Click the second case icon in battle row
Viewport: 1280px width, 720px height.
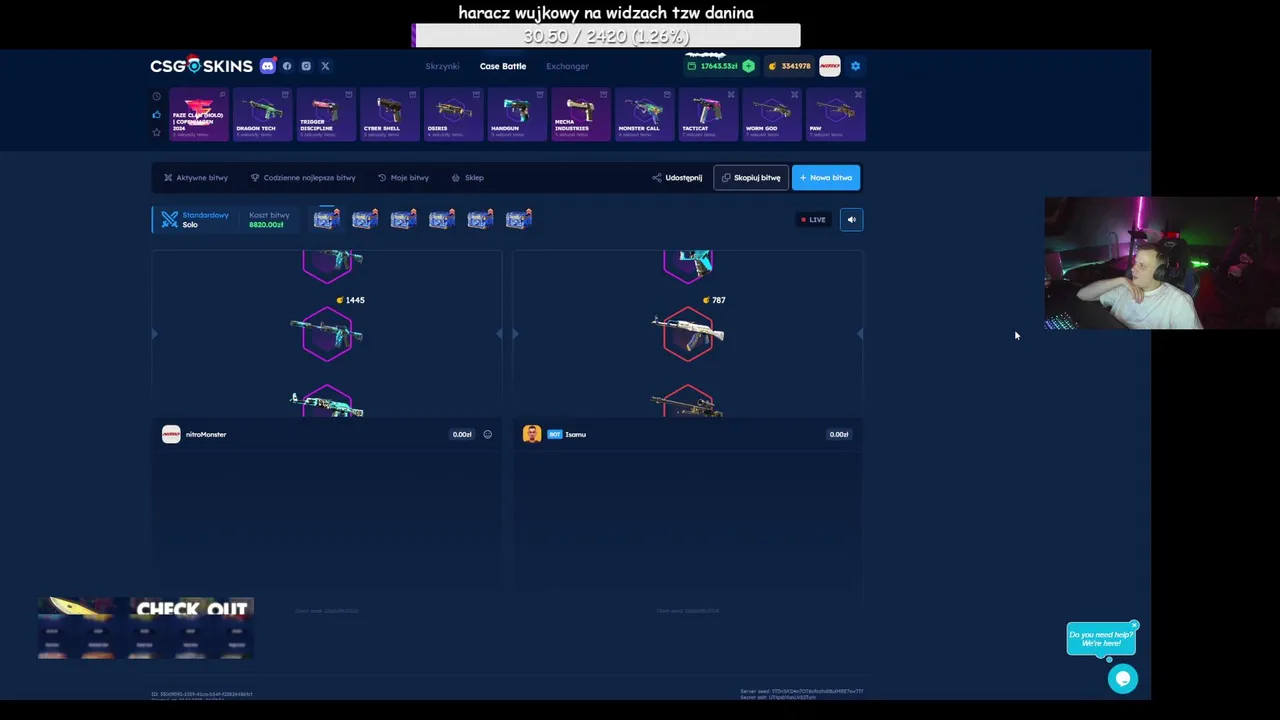coord(365,219)
